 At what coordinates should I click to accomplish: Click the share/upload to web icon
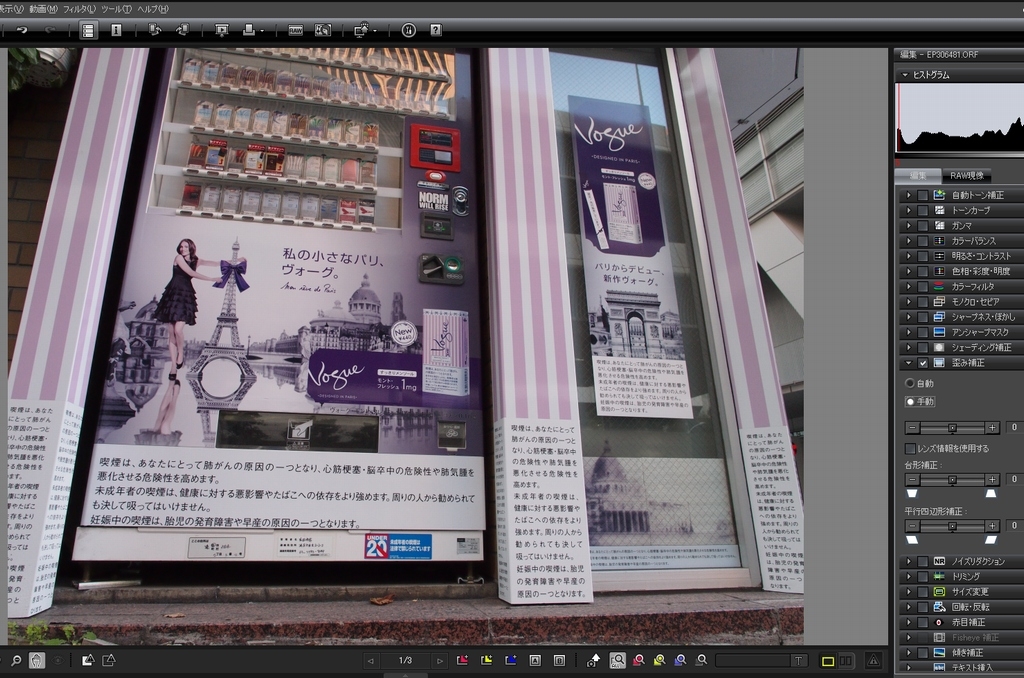(x=361, y=30)
